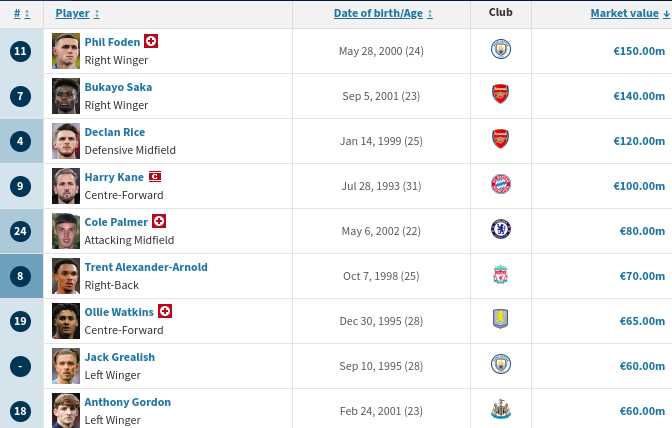Sort table by Player column header
Image resolution: width=672 pixels, height=428 pixels.
tap(72, 14)
